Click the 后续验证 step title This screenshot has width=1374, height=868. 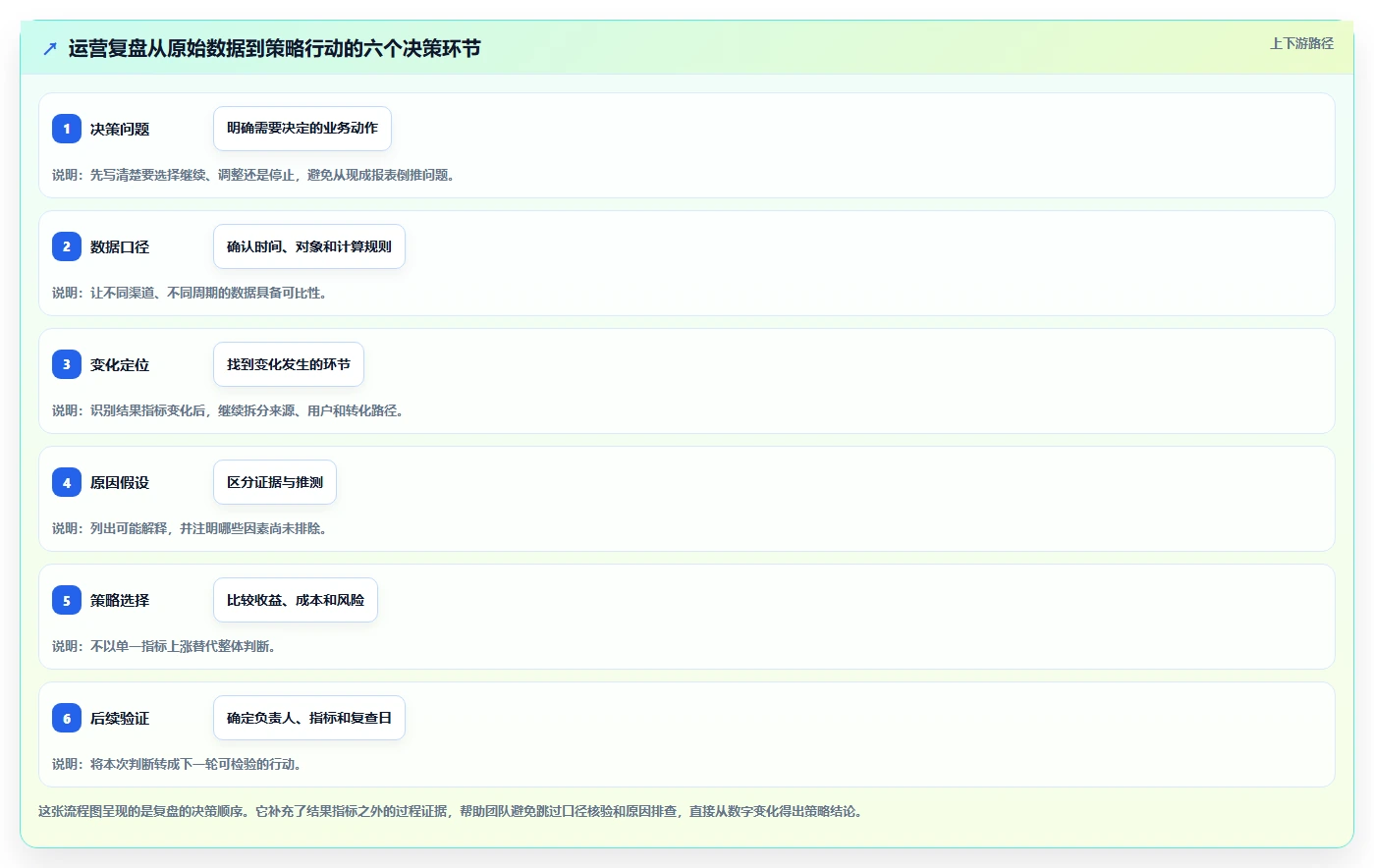click(x=120, y=718)
